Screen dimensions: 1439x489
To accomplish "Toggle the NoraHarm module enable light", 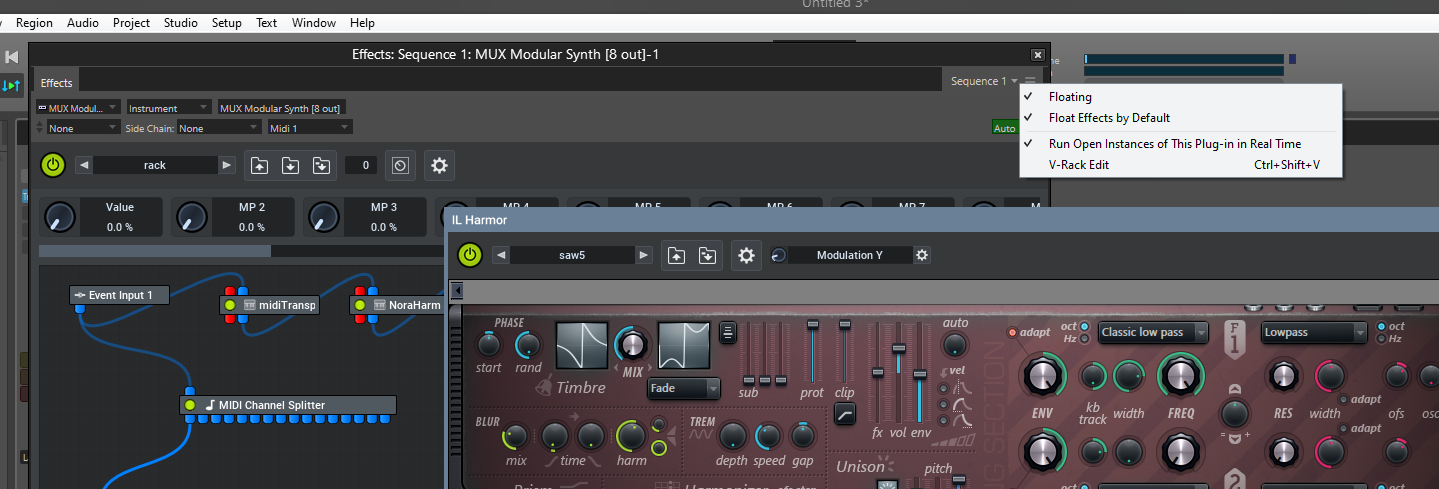I will (362, 305).
